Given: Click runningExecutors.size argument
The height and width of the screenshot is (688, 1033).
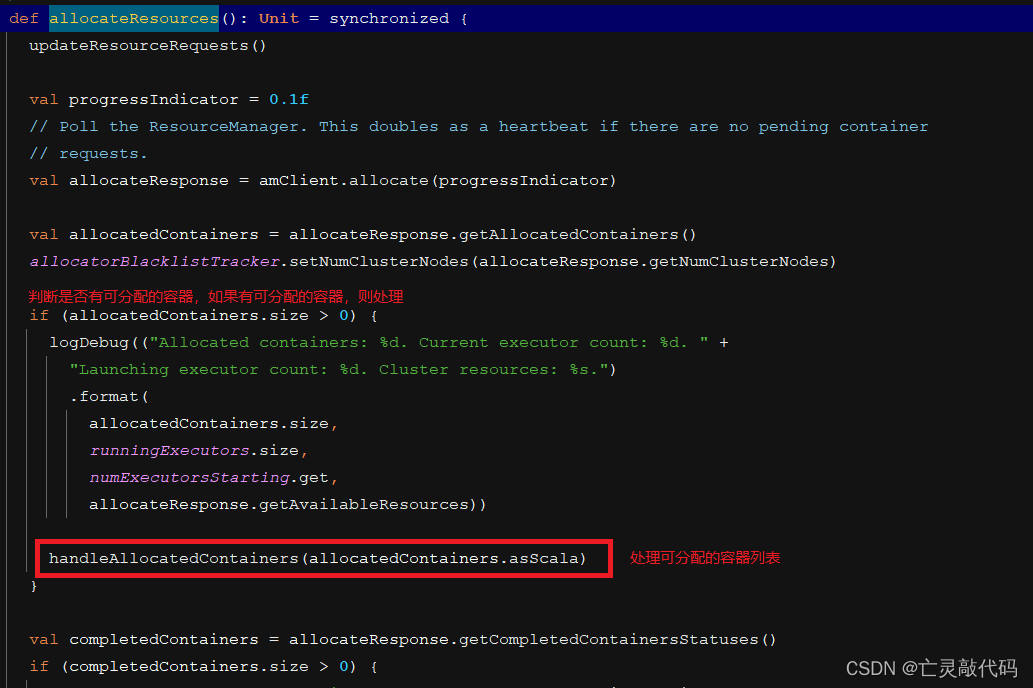Looking at the screenshot, I should click(194, 451).
